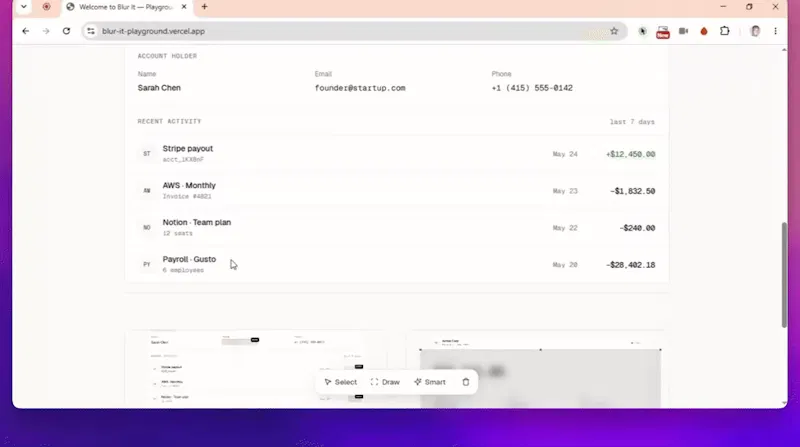The width and height of the screenshot is (800, 447).
Task: Open a new tab with plus button
Action: coord(205,7)
